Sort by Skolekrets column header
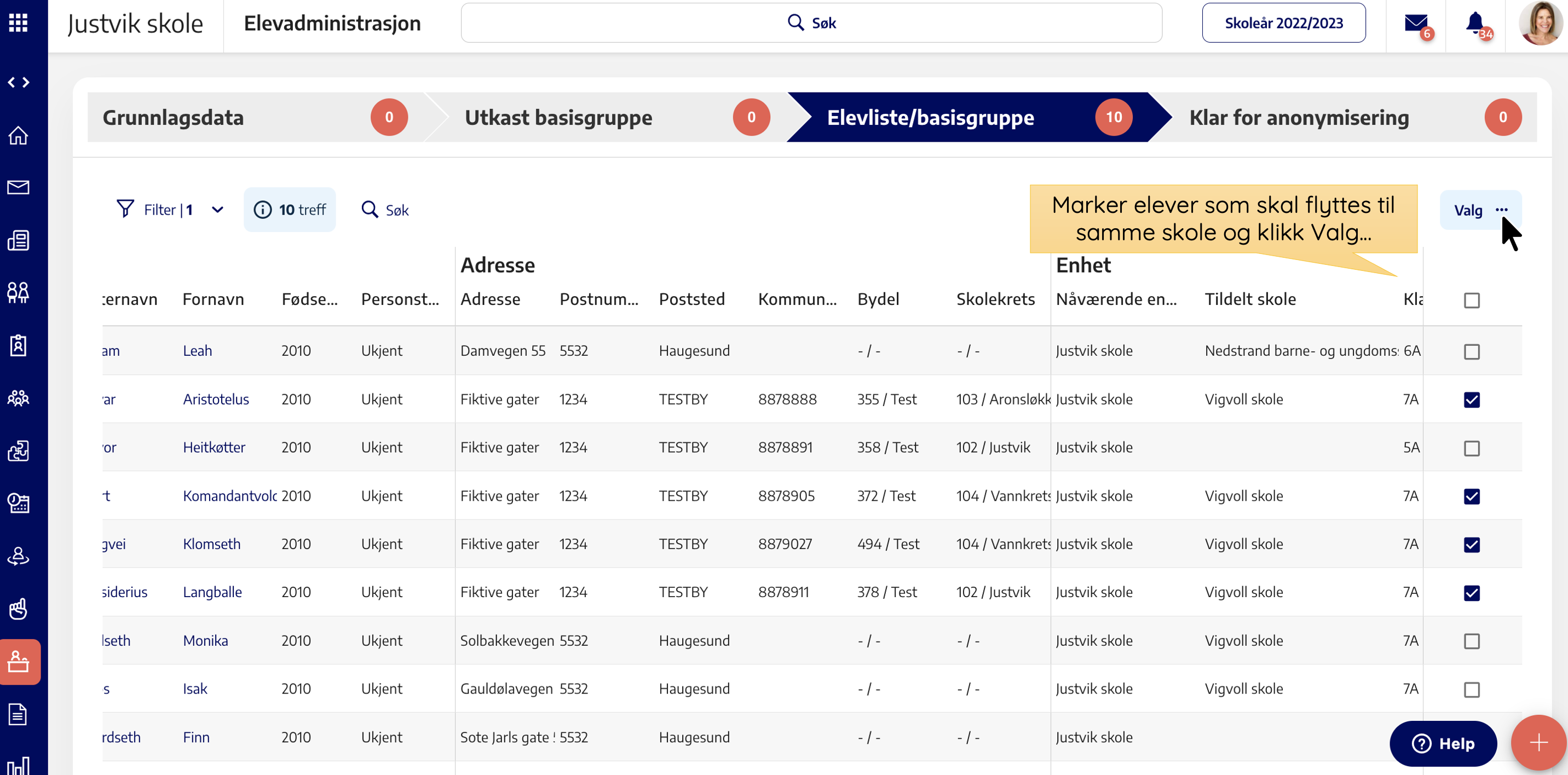Viewport: 1568px width, 775px height. [995, 299]
